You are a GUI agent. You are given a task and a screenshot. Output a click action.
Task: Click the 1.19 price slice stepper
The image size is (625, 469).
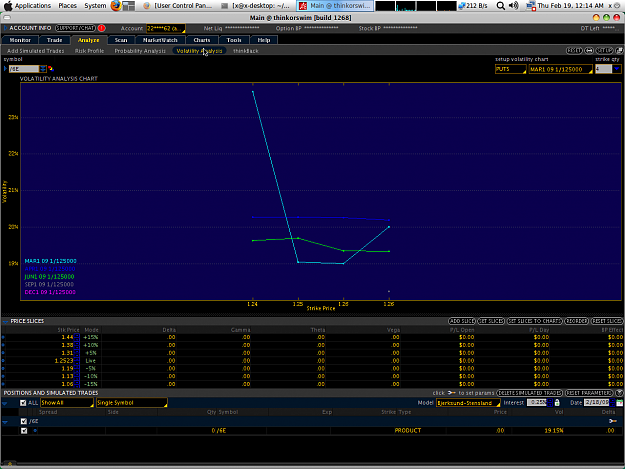click(77, 369)
